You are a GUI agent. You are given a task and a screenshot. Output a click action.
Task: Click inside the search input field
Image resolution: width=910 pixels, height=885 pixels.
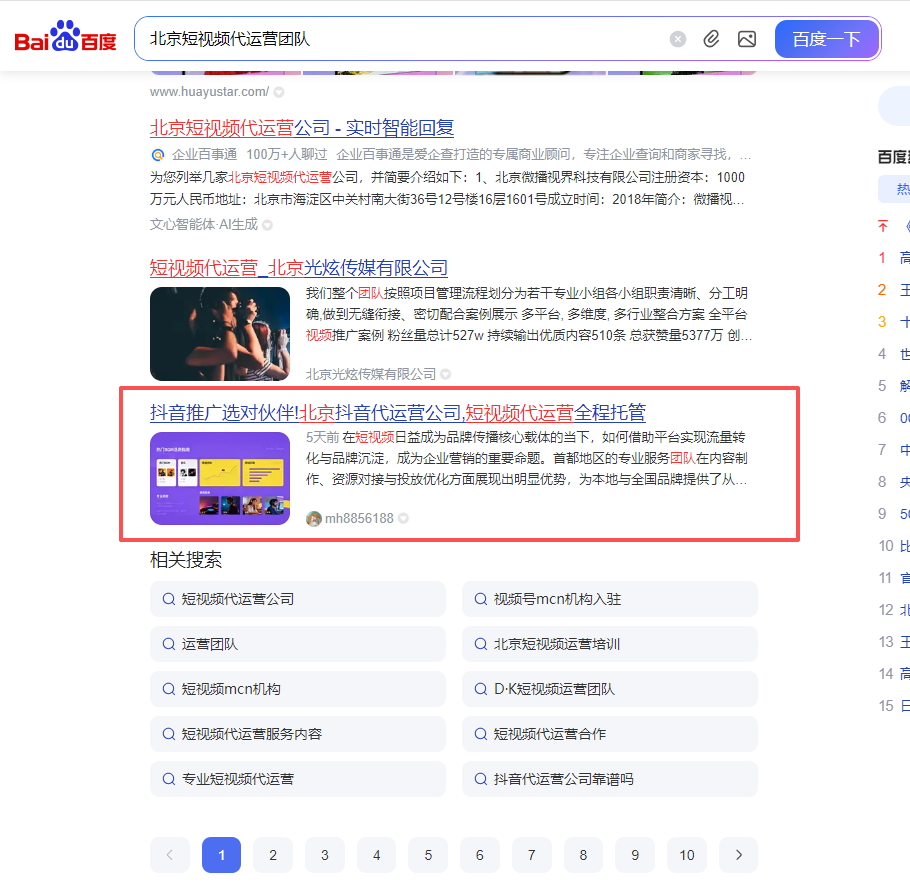tap(400, 39)
